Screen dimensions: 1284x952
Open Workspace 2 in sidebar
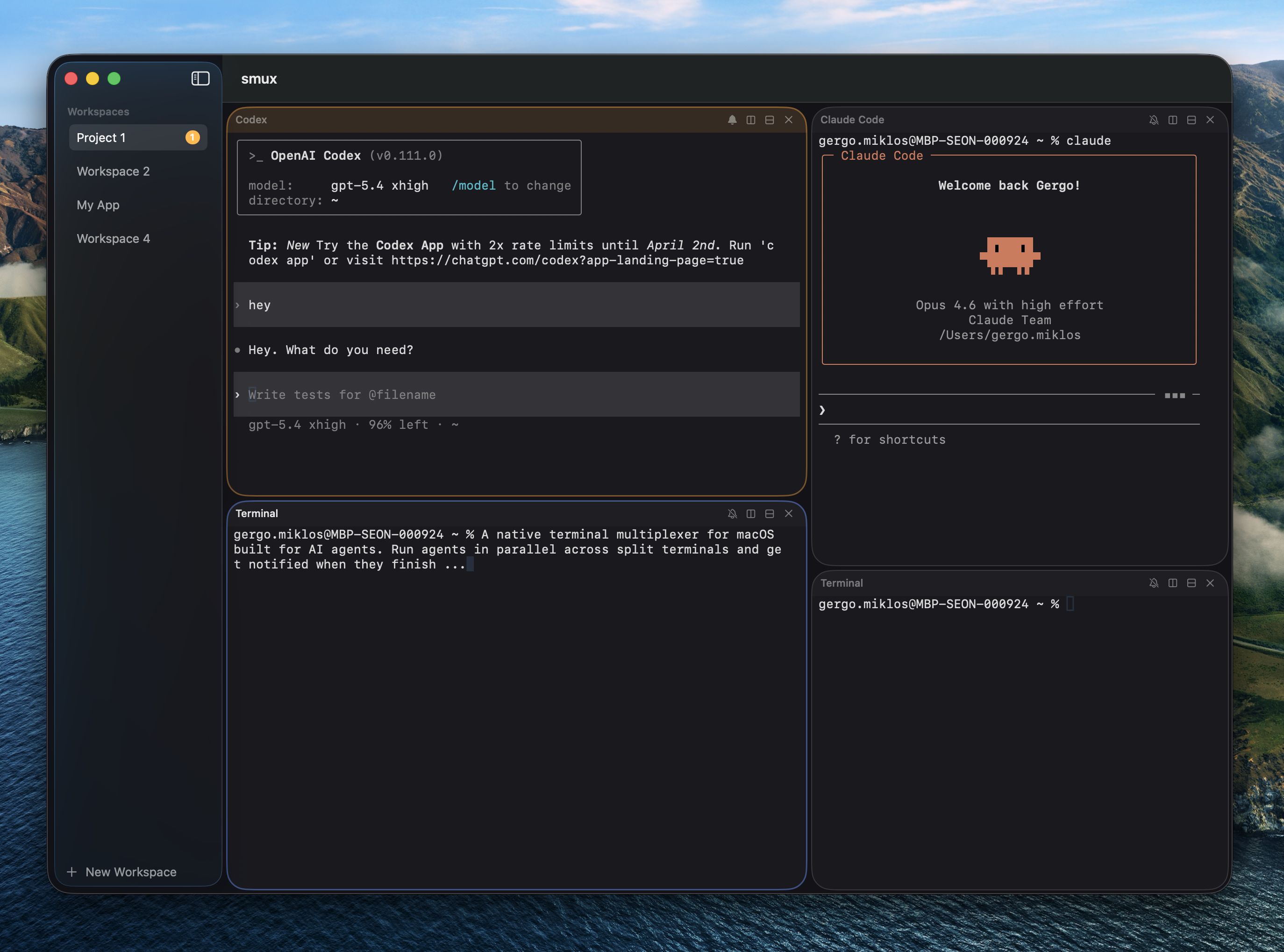138,171
